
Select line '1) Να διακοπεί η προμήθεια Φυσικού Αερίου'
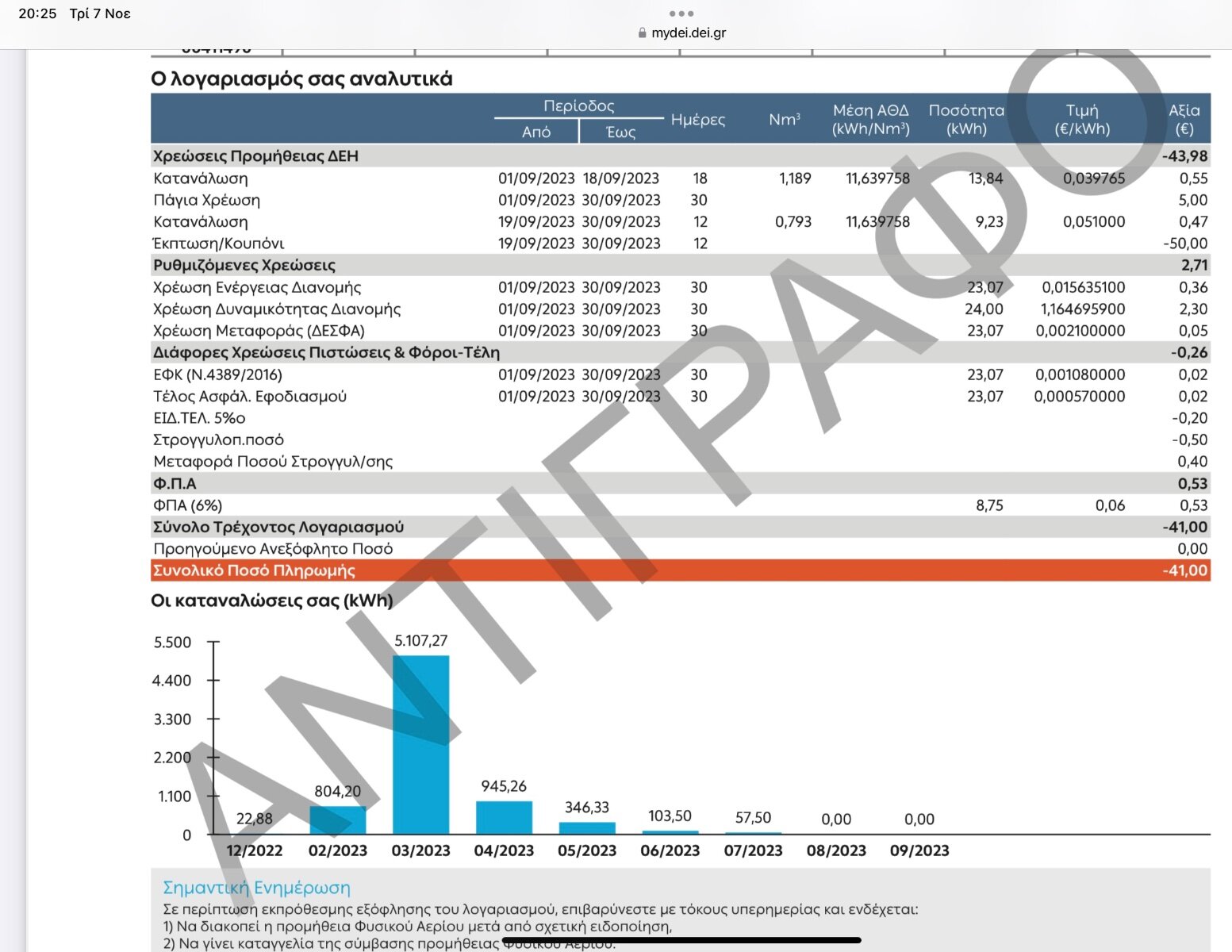coord(417,927)
